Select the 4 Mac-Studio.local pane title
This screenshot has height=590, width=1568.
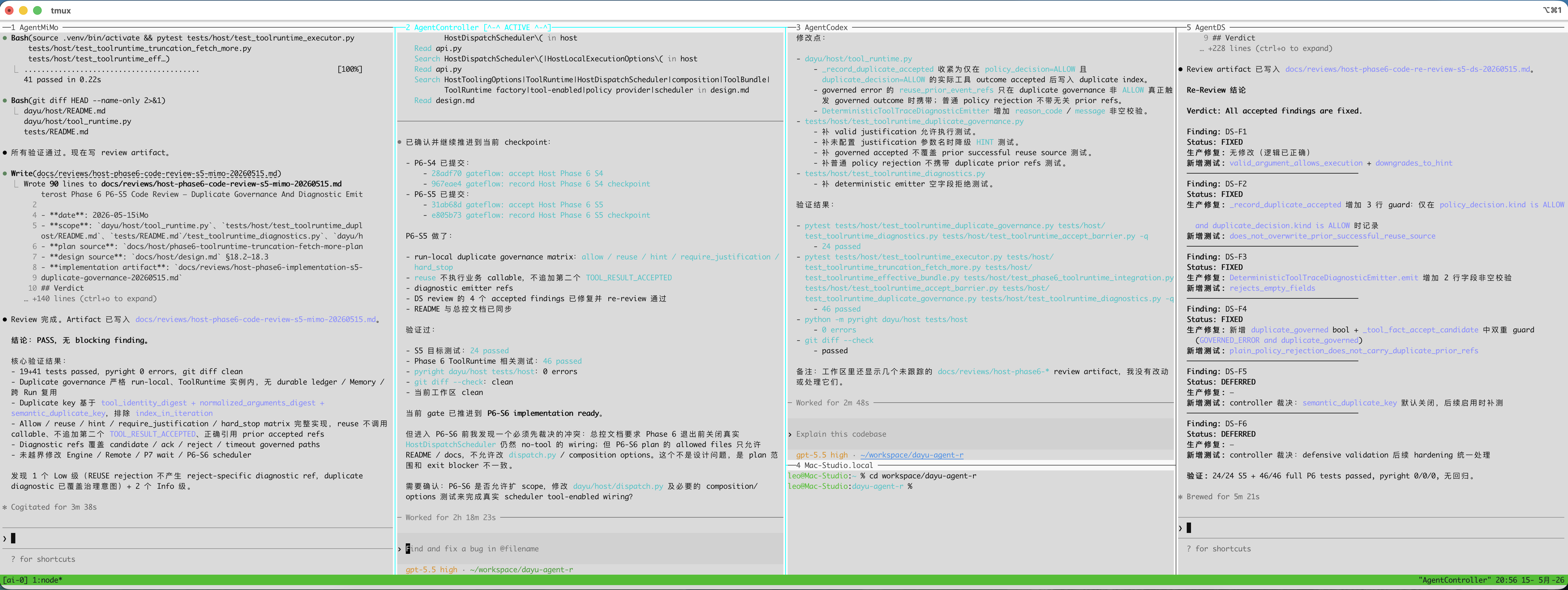coord(835,466)
